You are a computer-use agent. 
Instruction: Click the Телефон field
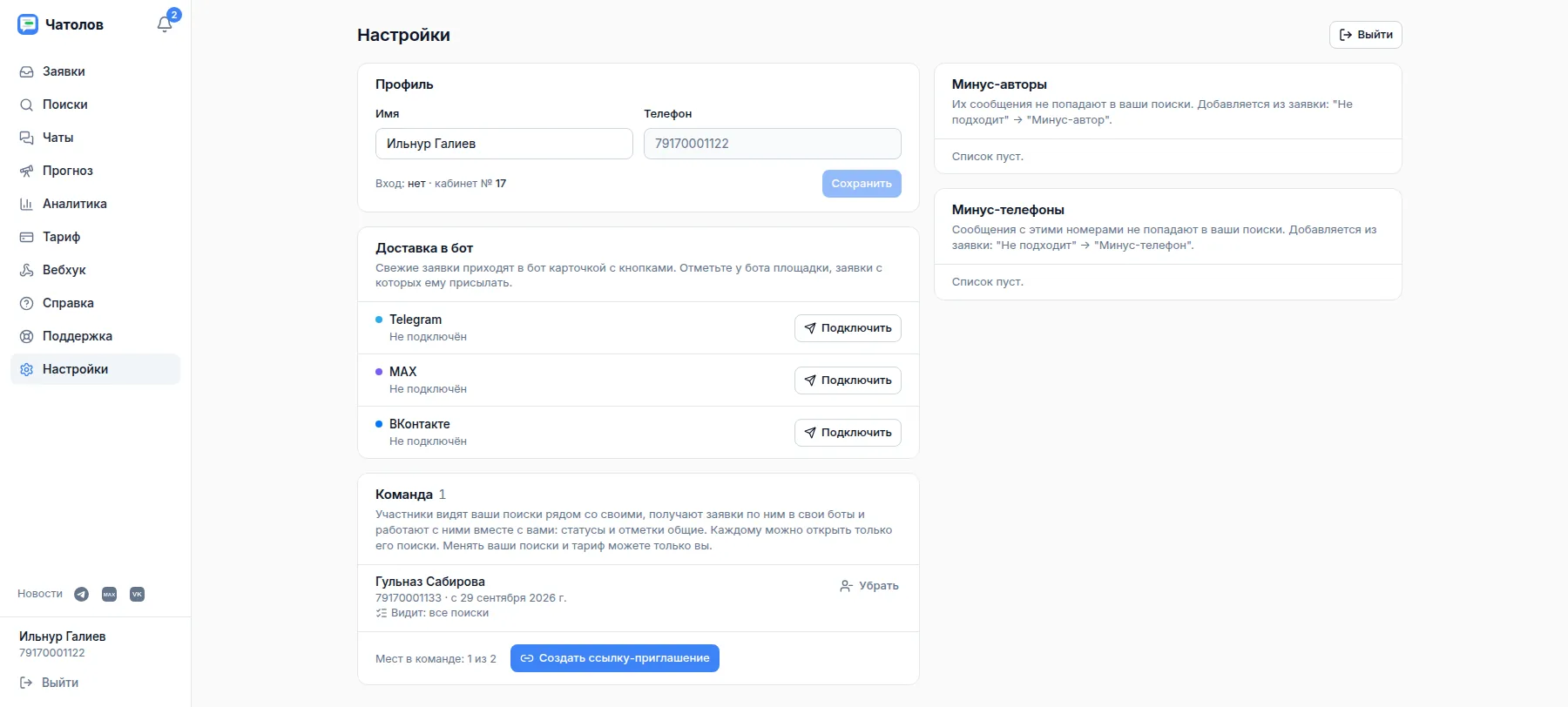tap(773, 144)
